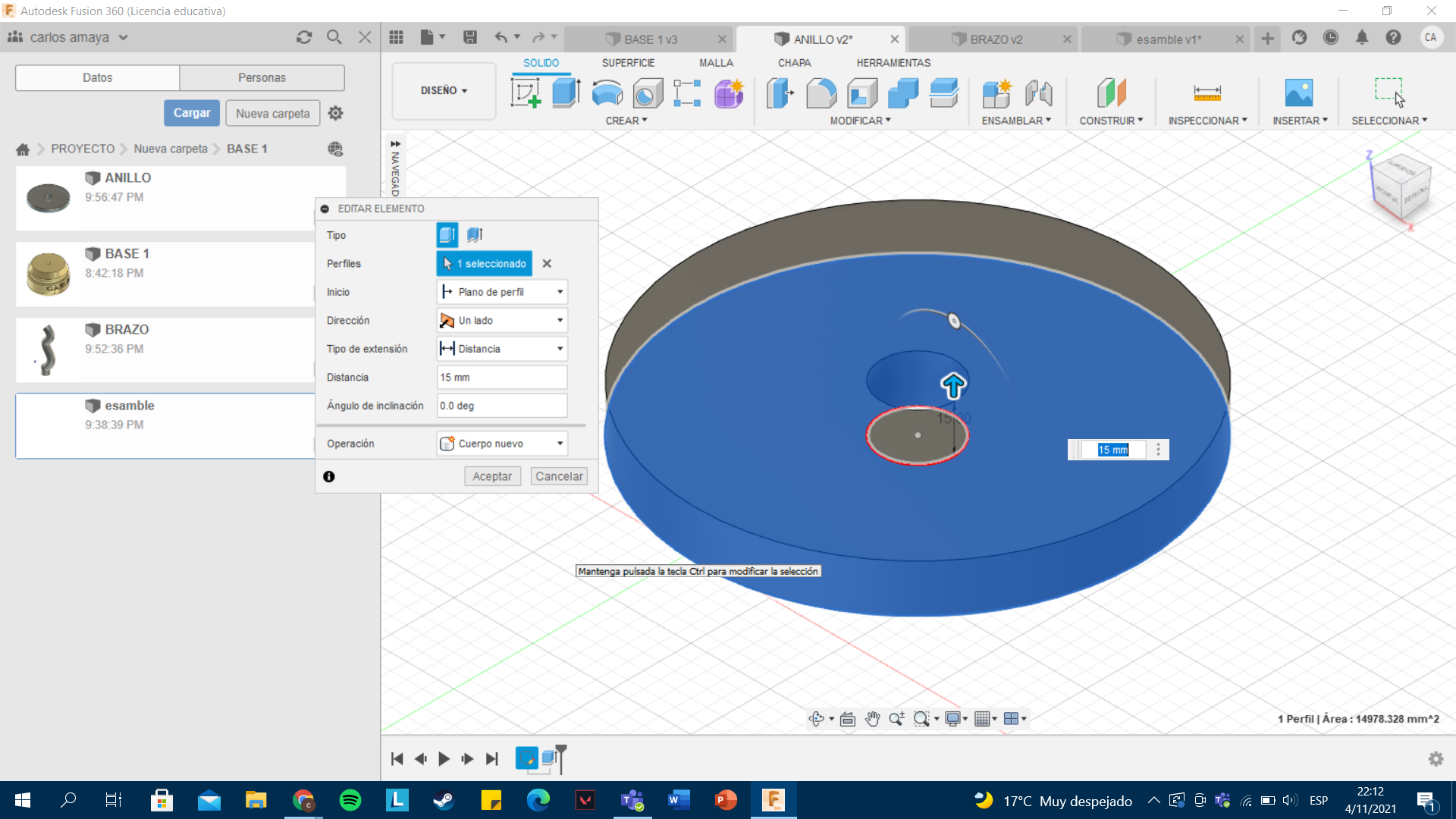
Task: Switch to the MALLA tab
Action: point(716,63)
